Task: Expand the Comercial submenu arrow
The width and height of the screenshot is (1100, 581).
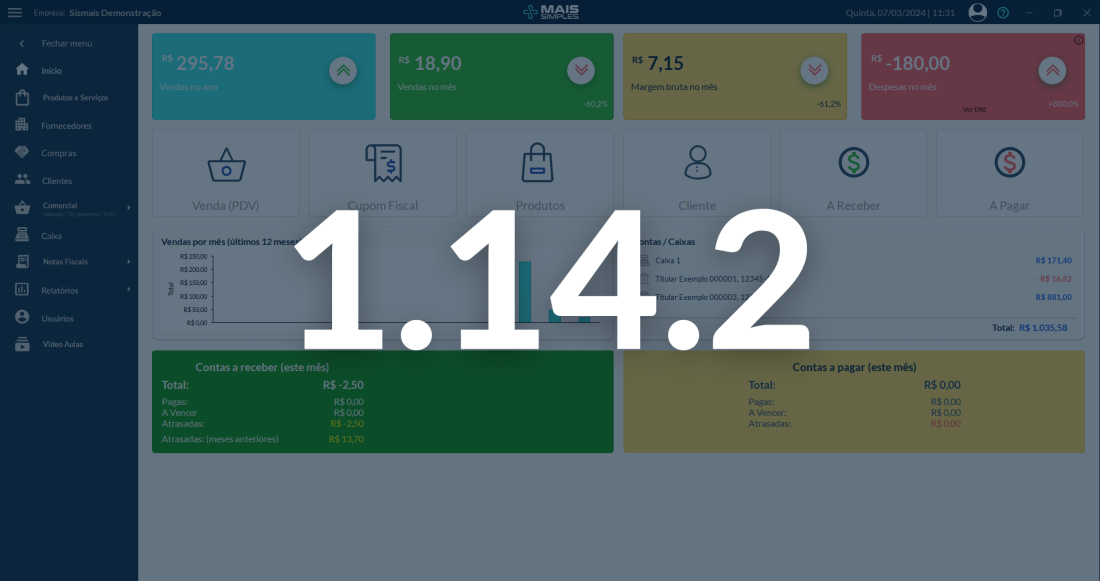Action: (x=128, y=208)
